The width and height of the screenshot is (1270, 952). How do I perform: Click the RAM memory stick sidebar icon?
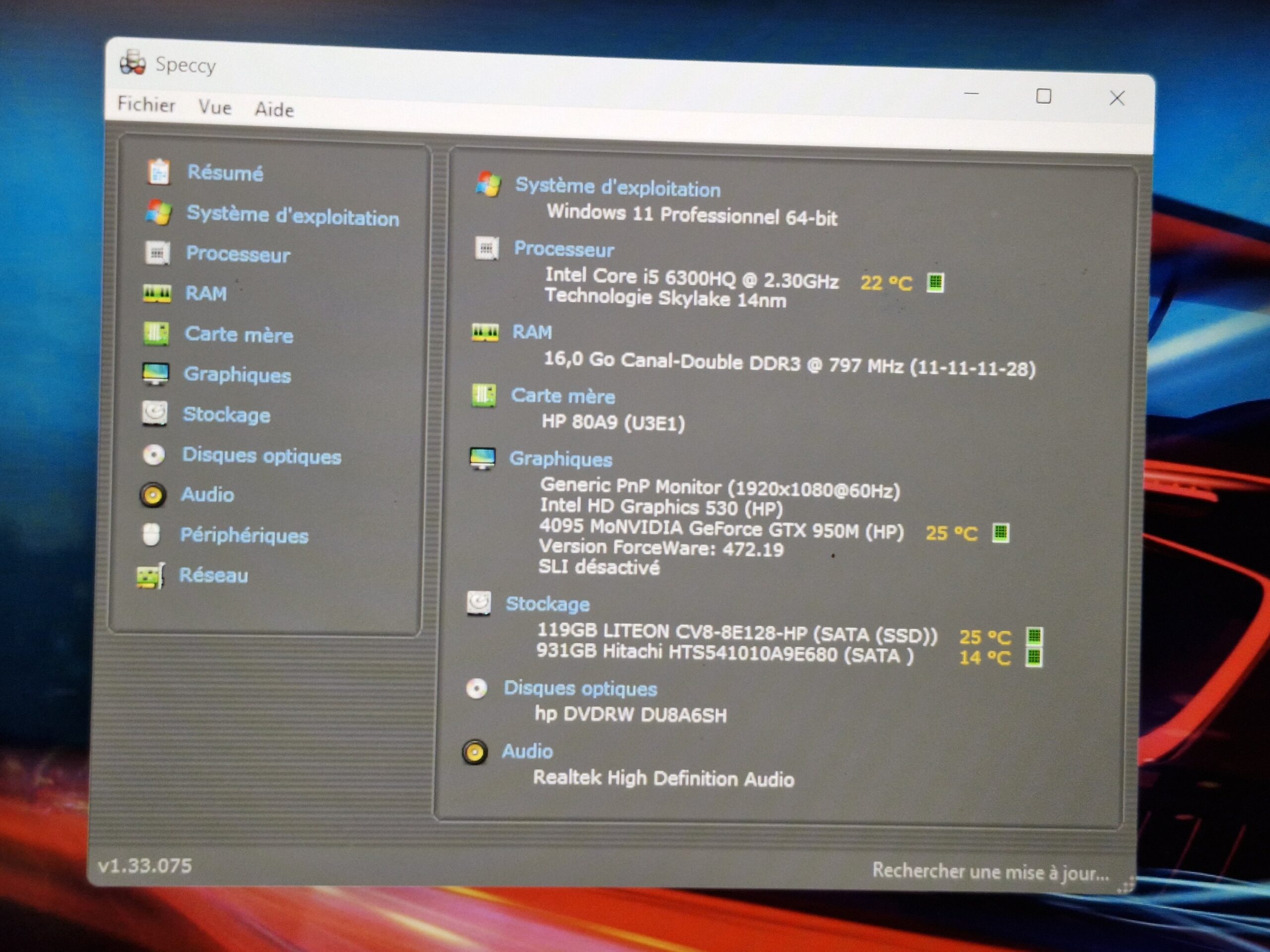[x=156, y=294]
